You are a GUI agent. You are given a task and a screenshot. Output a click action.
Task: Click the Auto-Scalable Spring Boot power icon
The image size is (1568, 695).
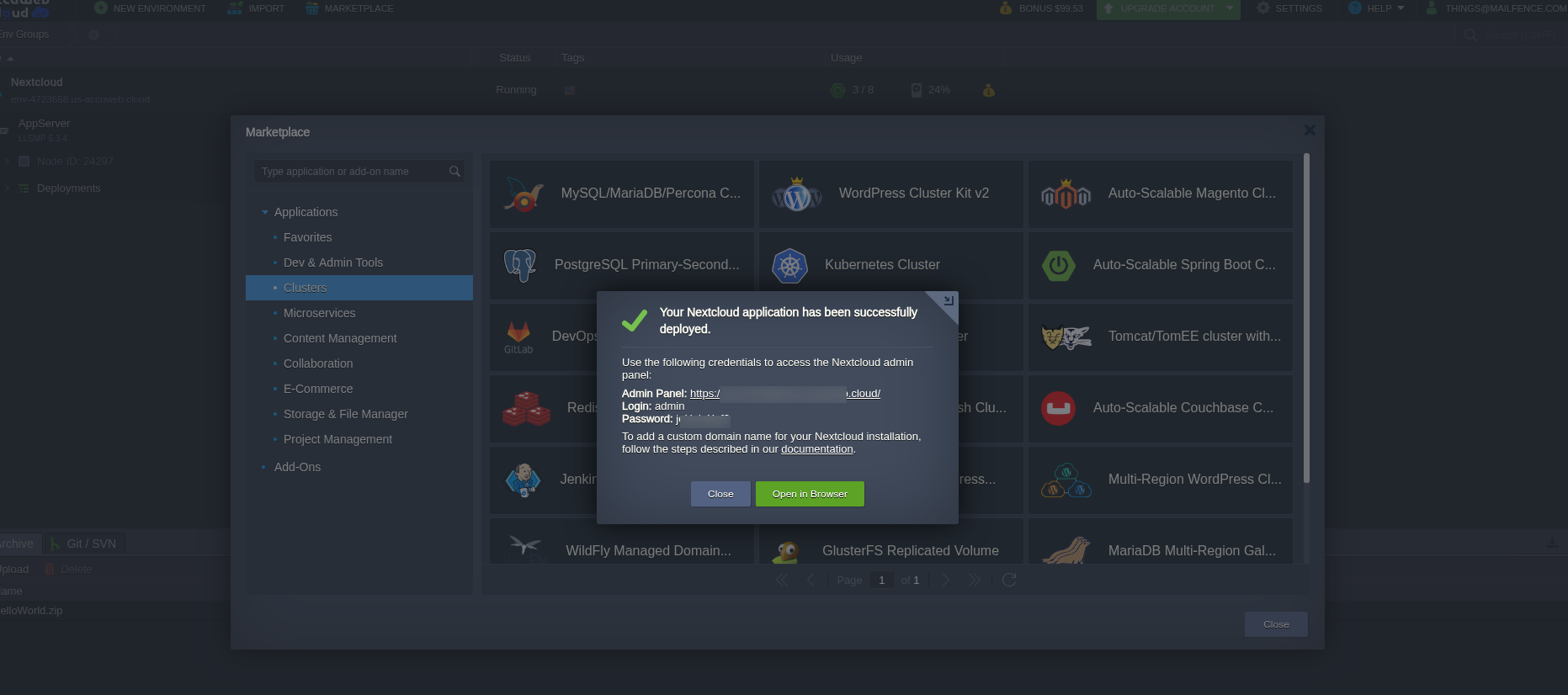[1058, 266]
